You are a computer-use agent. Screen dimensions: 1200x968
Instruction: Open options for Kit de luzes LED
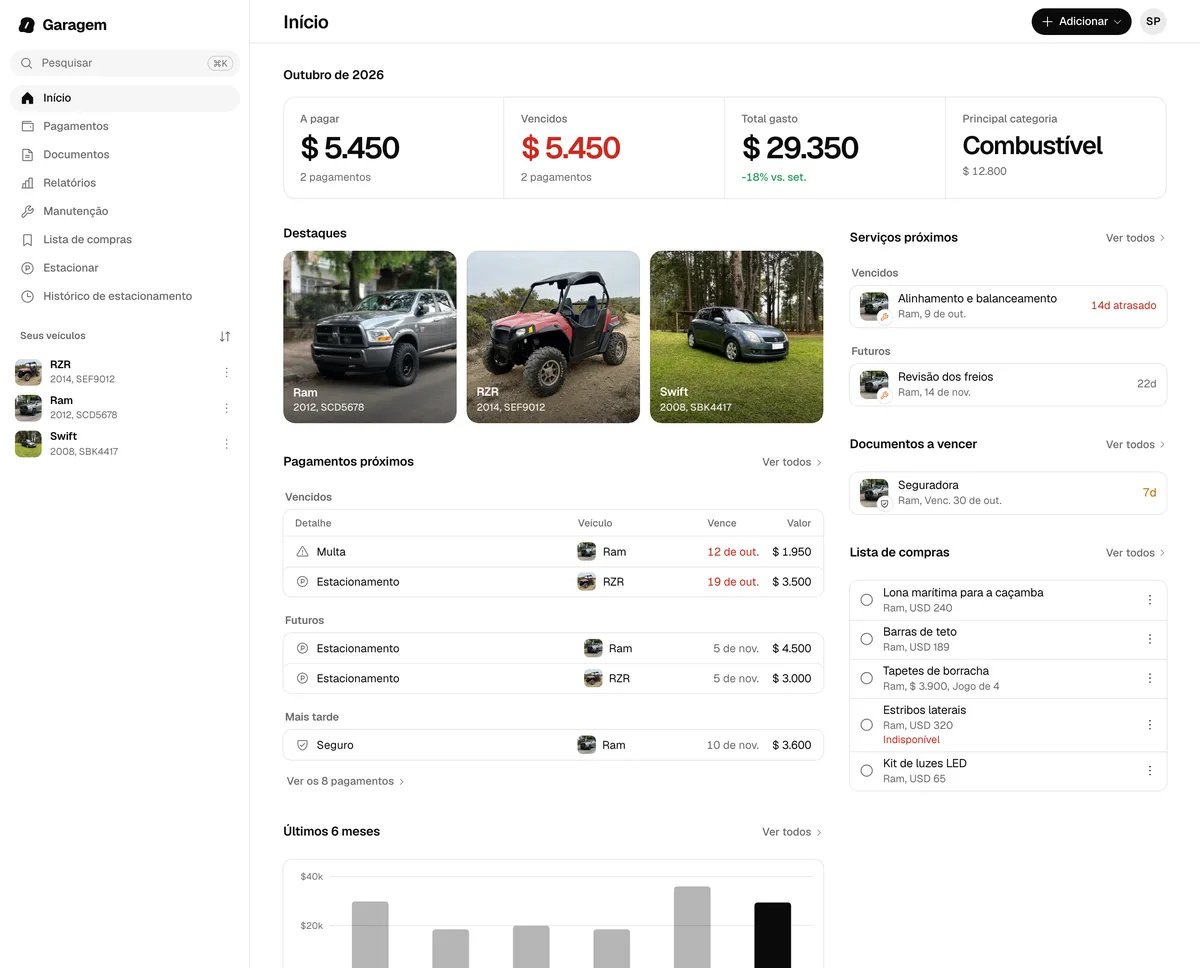coord(1150,771)
